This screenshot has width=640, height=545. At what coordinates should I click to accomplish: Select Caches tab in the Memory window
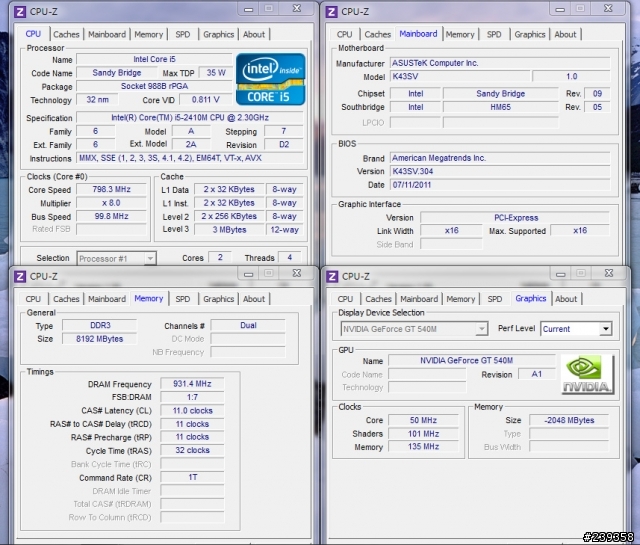(66, 299)
